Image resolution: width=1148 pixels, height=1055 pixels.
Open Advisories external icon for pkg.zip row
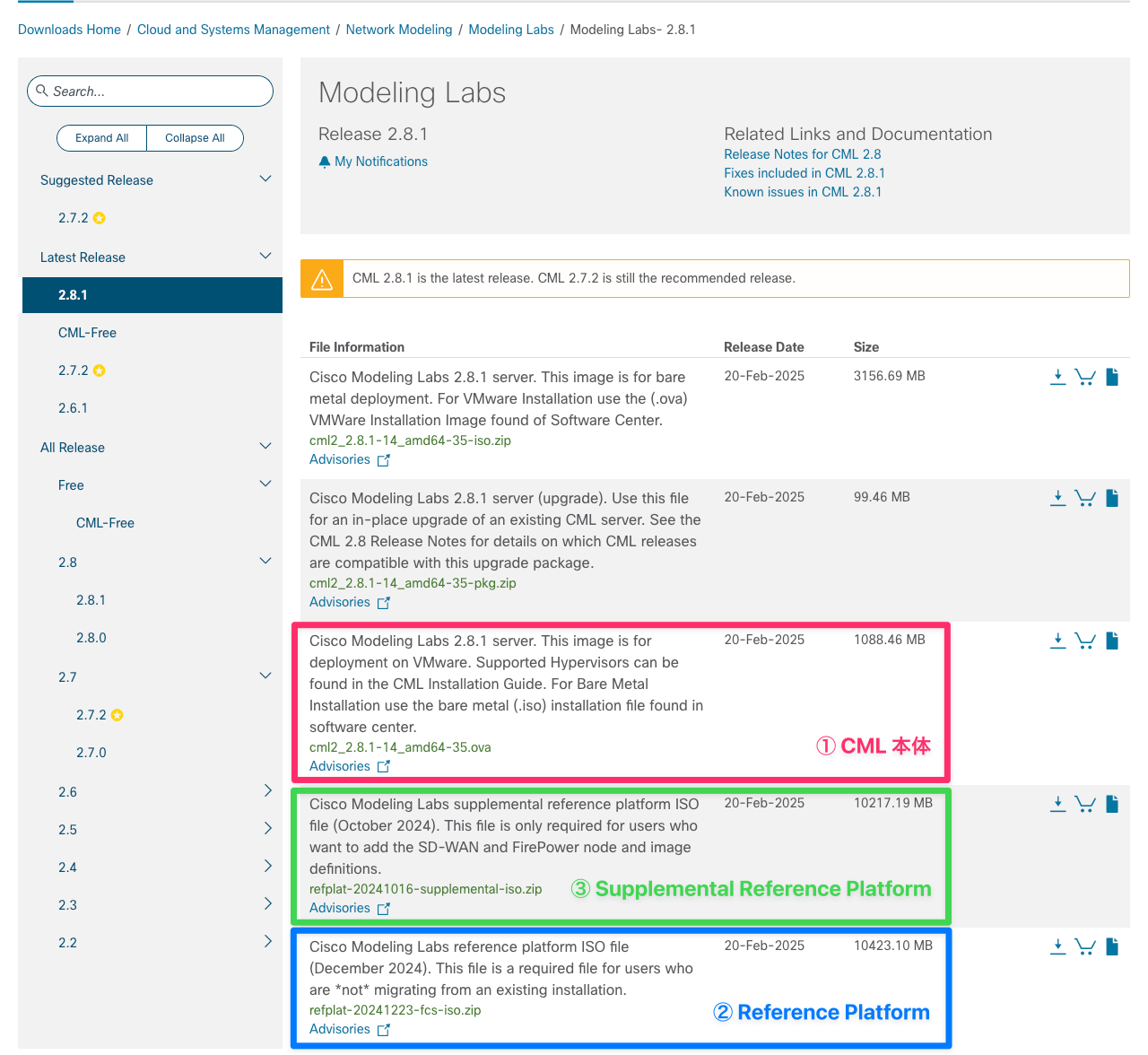[x=384, y=603]
